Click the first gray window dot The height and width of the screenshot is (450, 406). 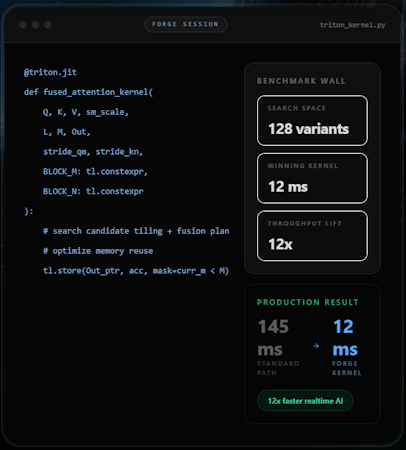[x=23, y=25]
